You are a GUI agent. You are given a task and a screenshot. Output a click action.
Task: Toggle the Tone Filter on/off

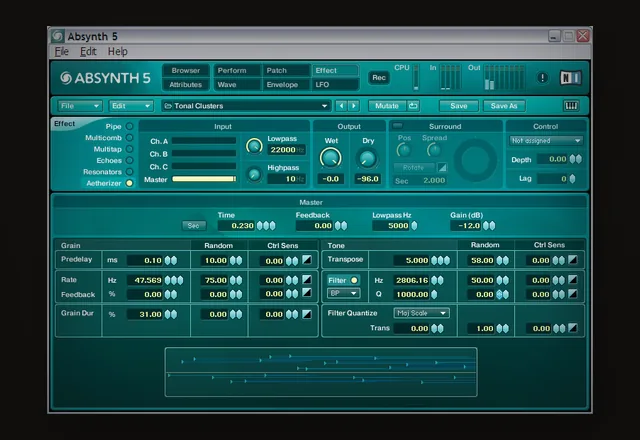343,280
